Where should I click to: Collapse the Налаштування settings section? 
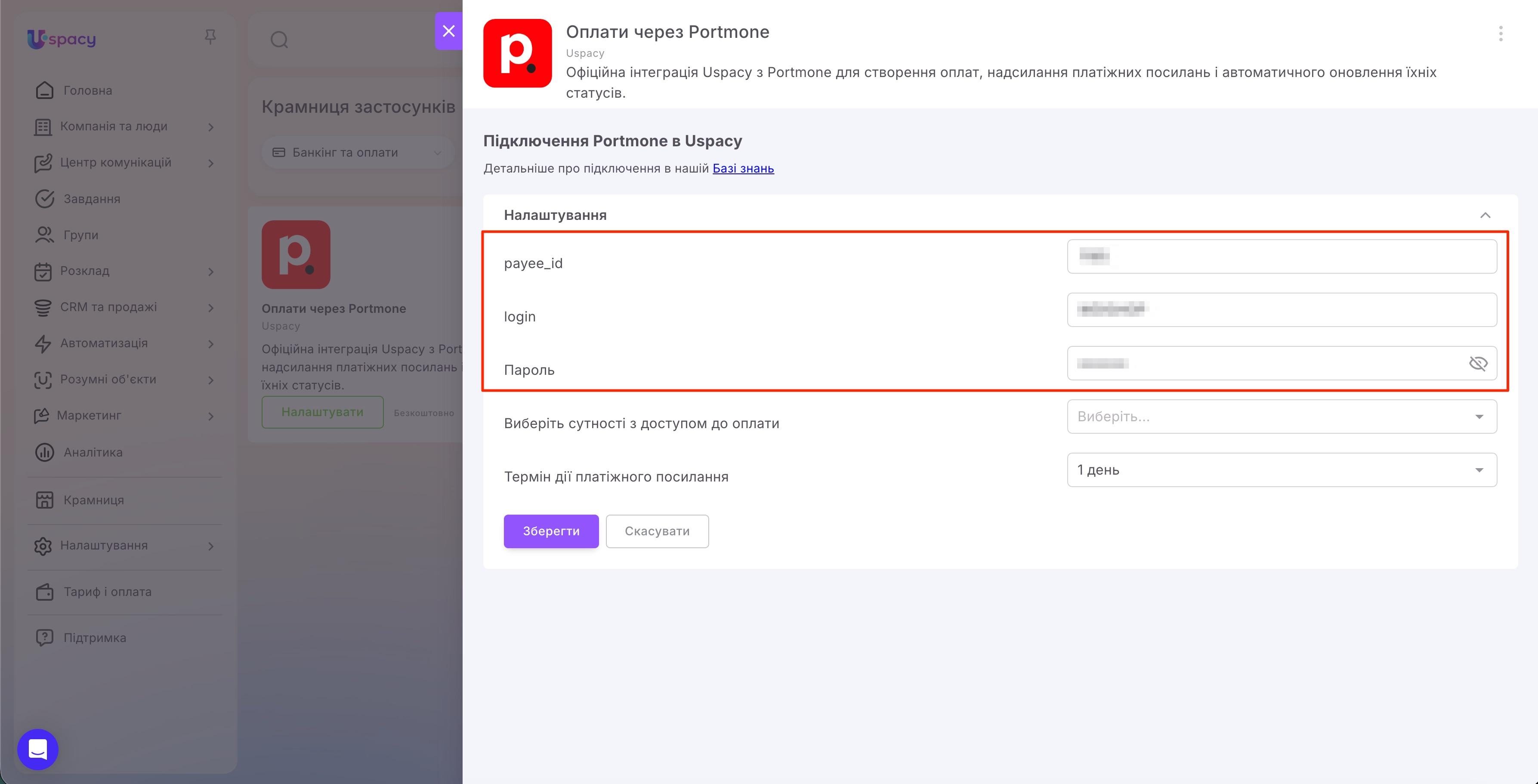pos(1485,215)
